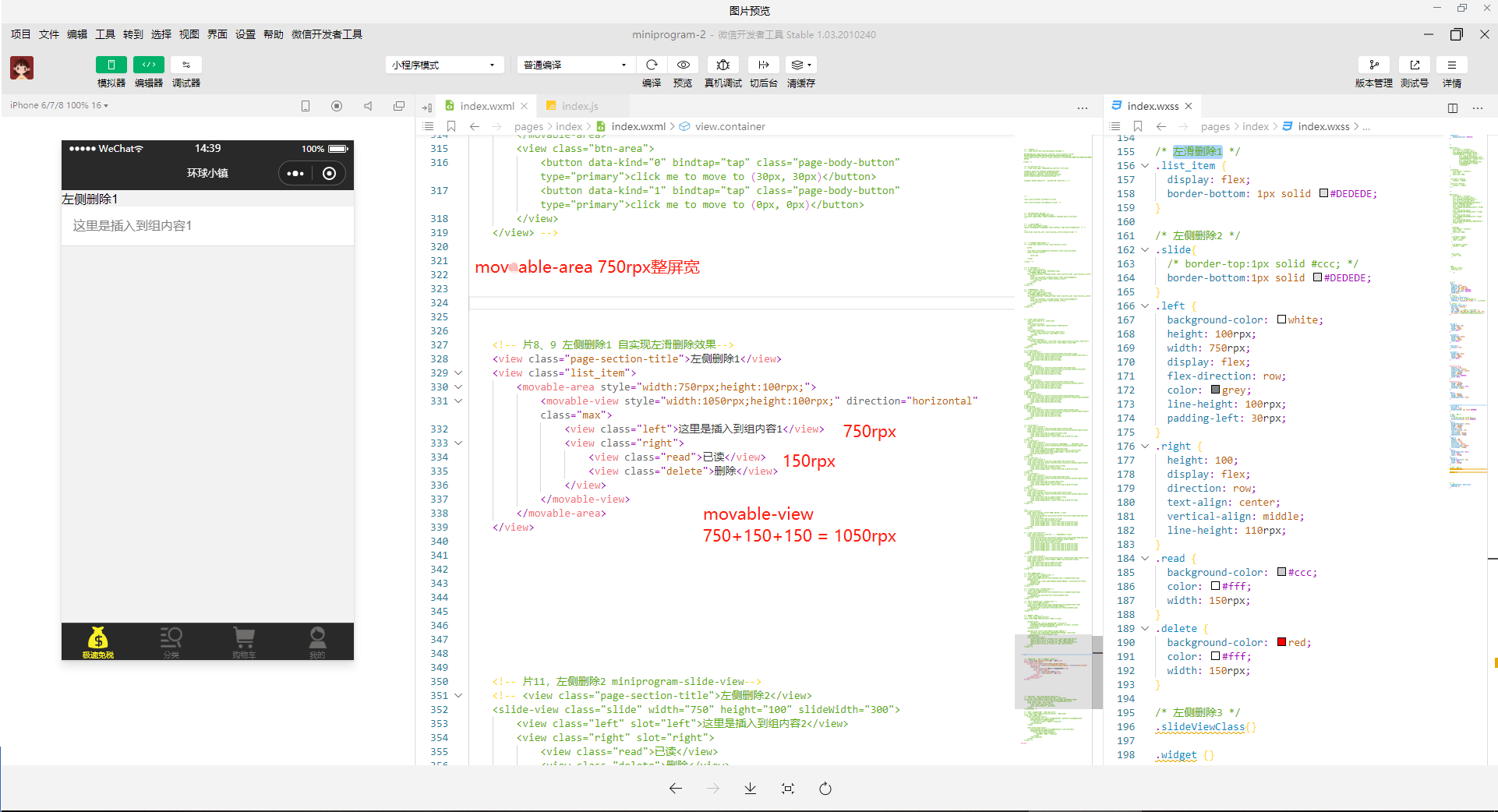1498x812 pixels.
Task: Detach simulator window icon
Action: pyautogui.click(x=399, y=106)
